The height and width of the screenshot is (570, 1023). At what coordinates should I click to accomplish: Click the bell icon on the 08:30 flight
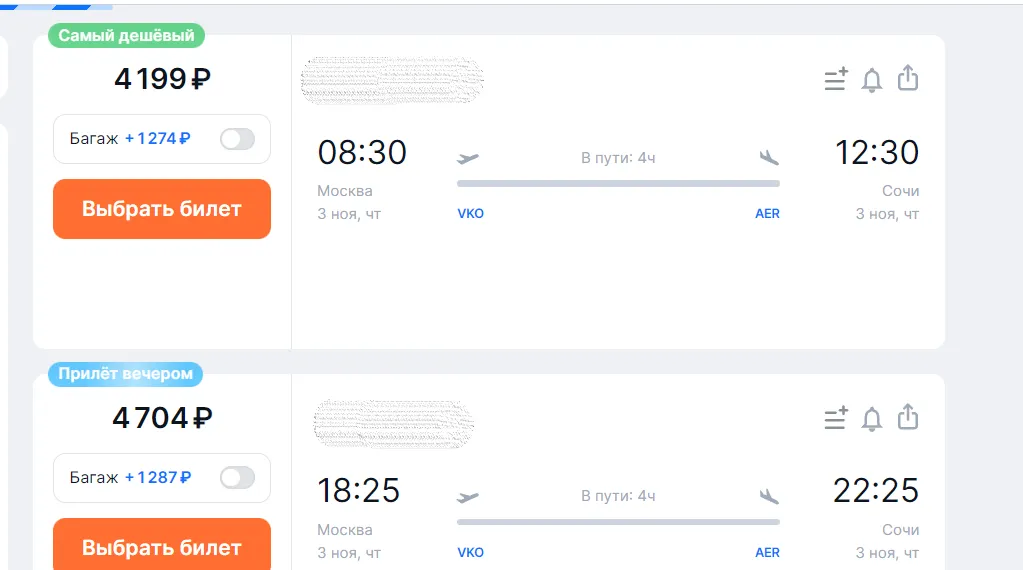[x=872, y=80]
